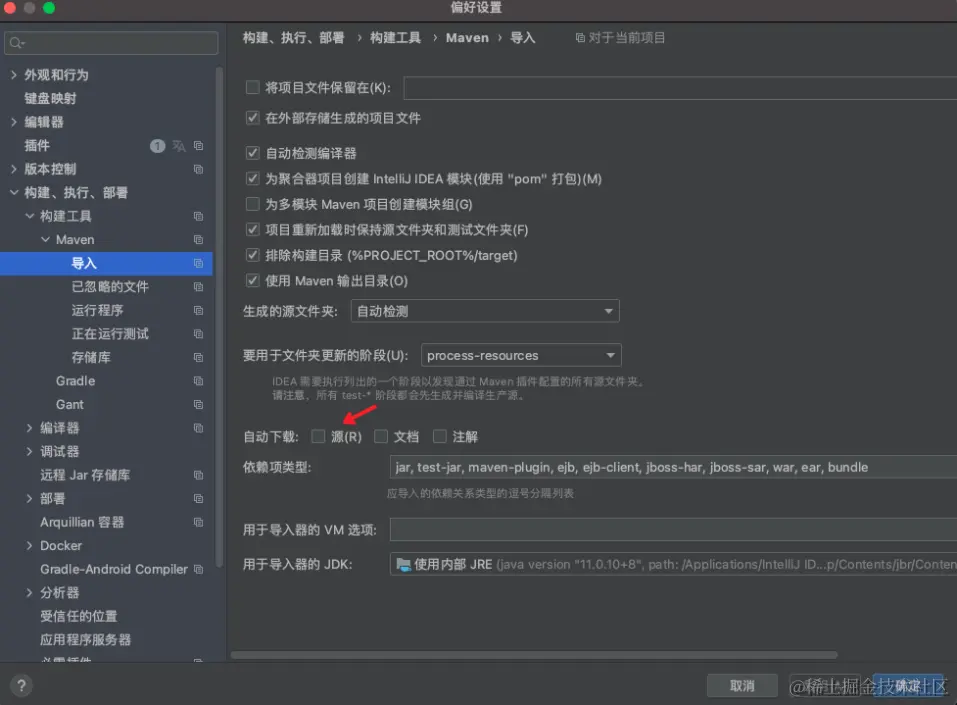
Task: Click the settings search field
Action: click(x=111, y=43)
